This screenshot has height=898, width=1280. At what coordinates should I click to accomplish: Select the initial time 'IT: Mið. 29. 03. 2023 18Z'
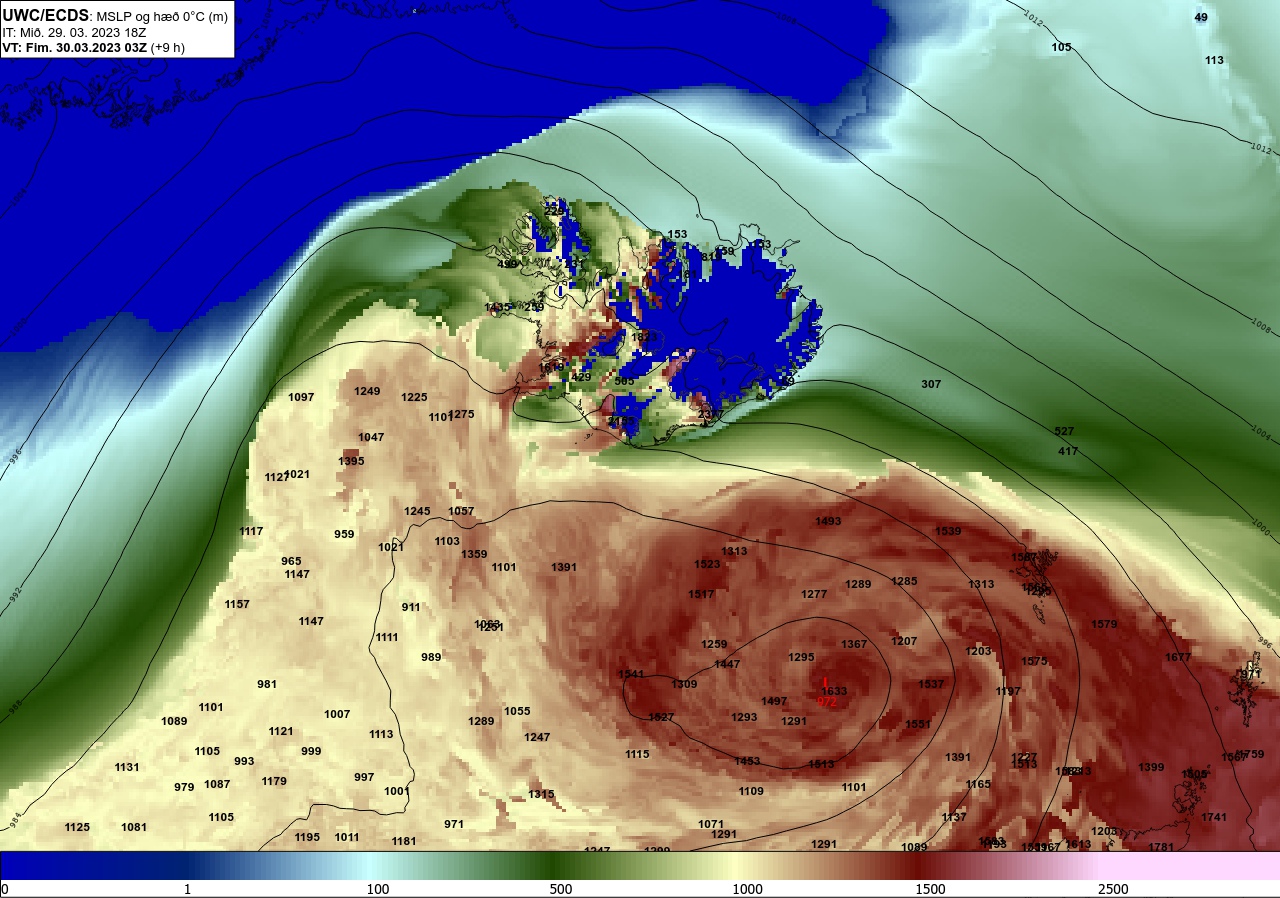pos(75,33)
